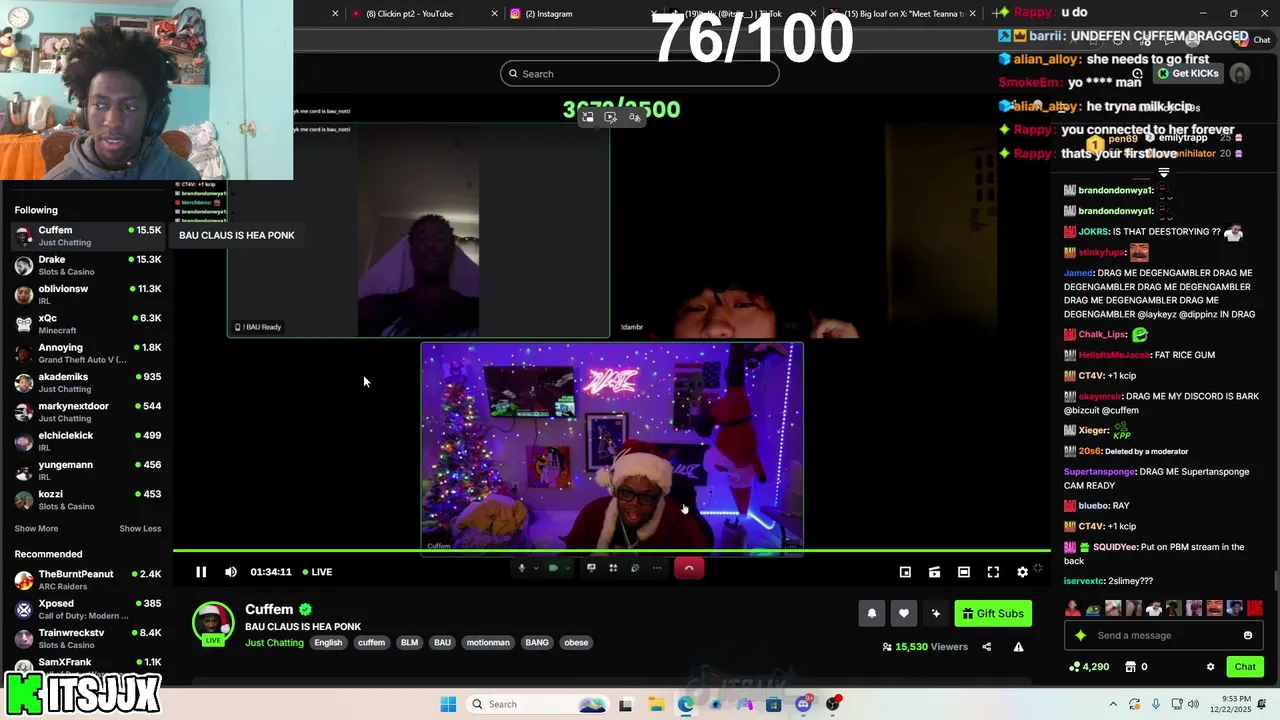Open the chat shop store icon
This screenshot has width=1280, height=720.
pos(1131,667)
